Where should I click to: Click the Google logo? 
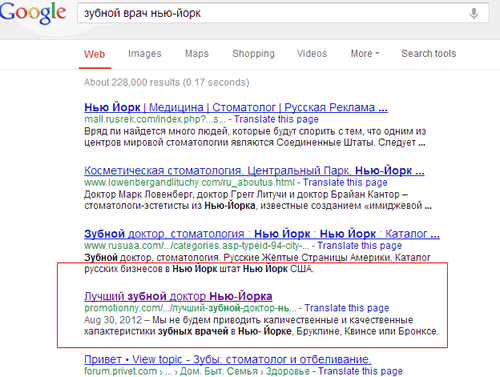[33, 13]
